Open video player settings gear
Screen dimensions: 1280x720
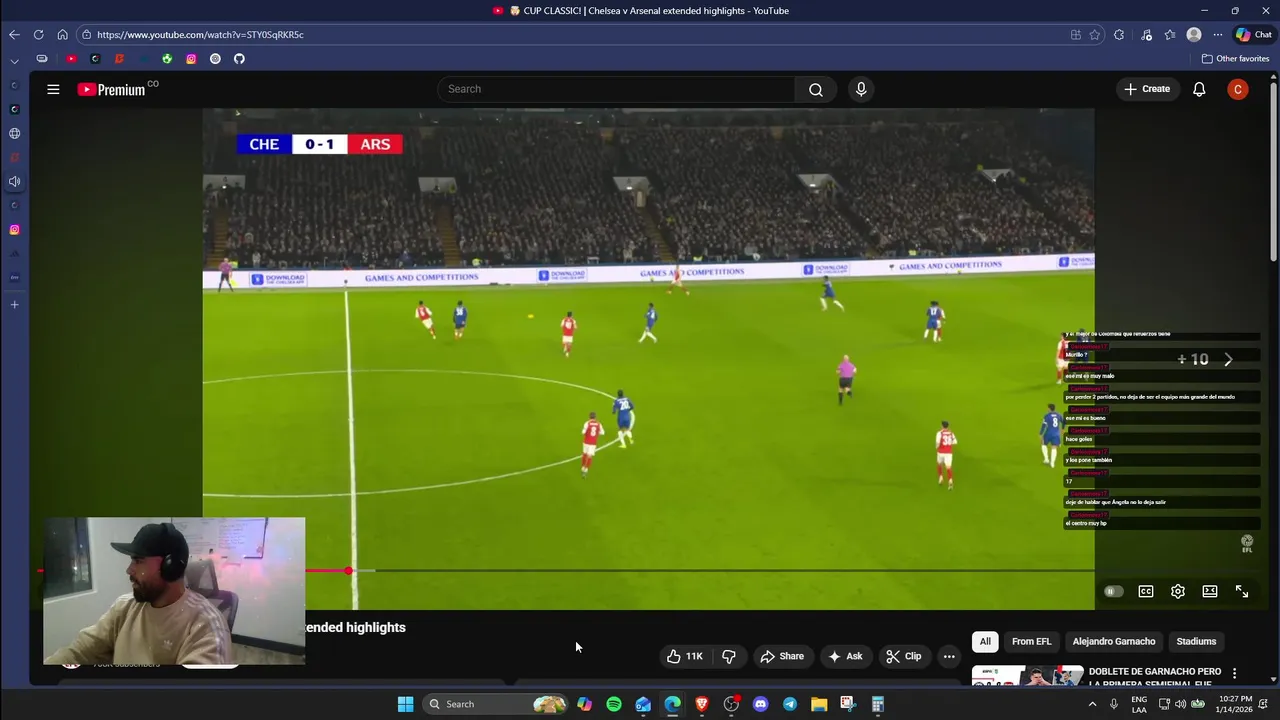pos(1178,591)
